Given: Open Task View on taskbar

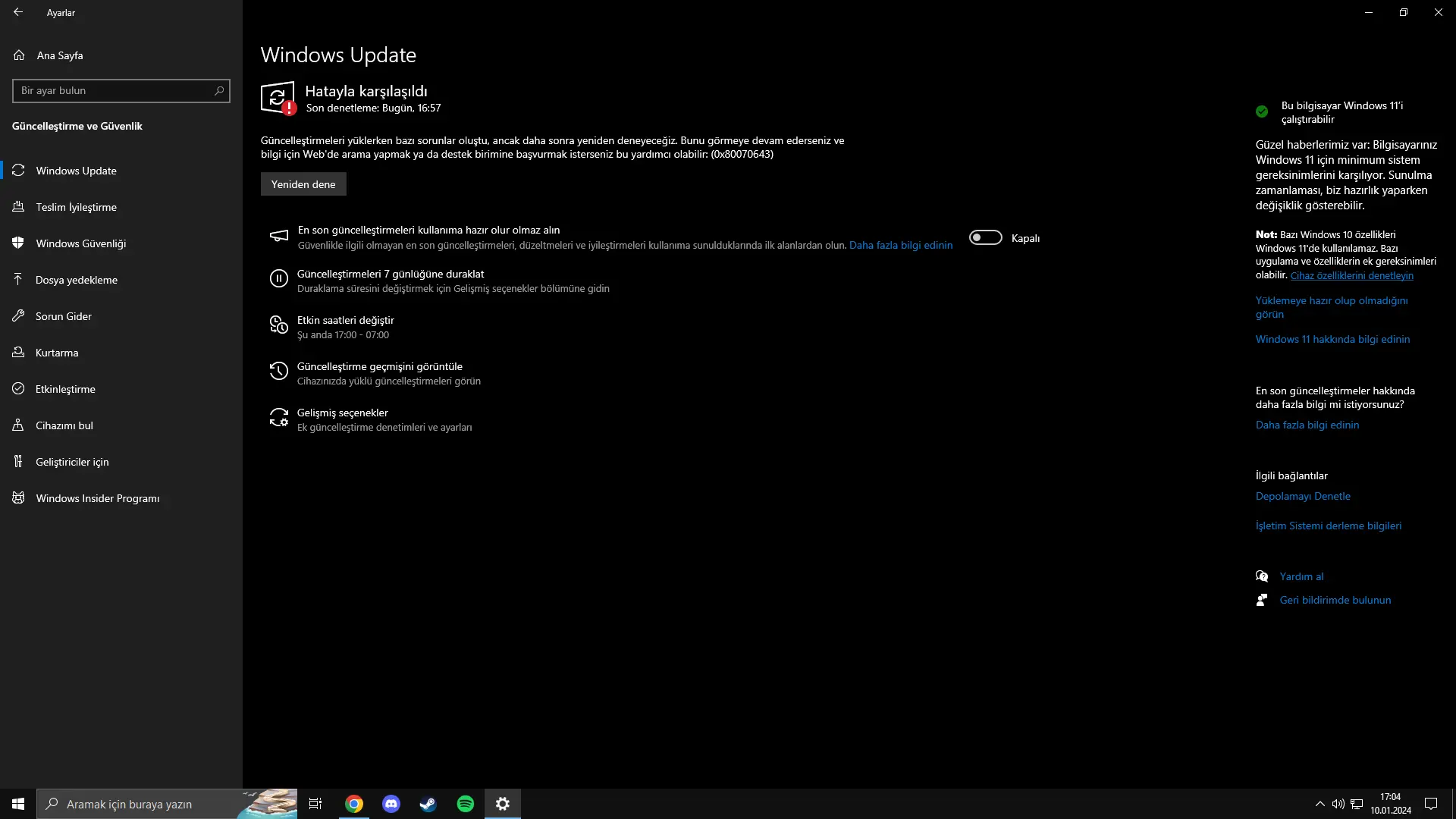Looking at the screenshot, I should (315, 804).
